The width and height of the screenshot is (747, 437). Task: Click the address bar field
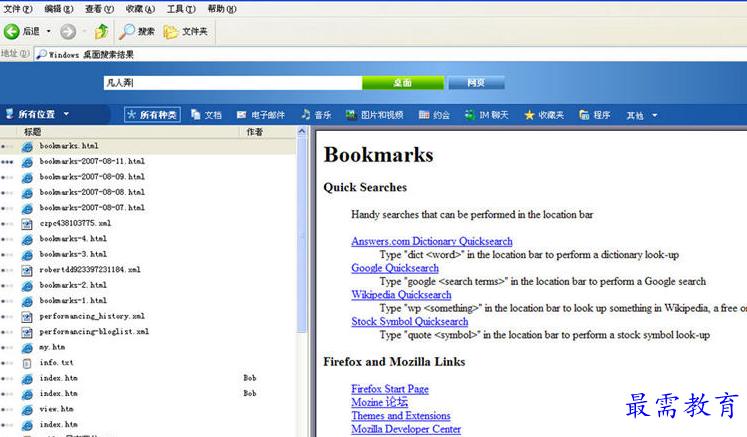[x=391, y=54]
